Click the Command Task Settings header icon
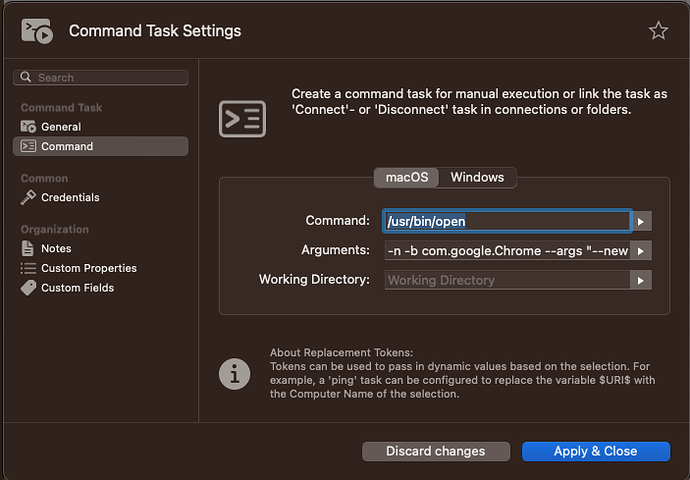This screenshot has width=690, height=480. (x=37, y=31)
